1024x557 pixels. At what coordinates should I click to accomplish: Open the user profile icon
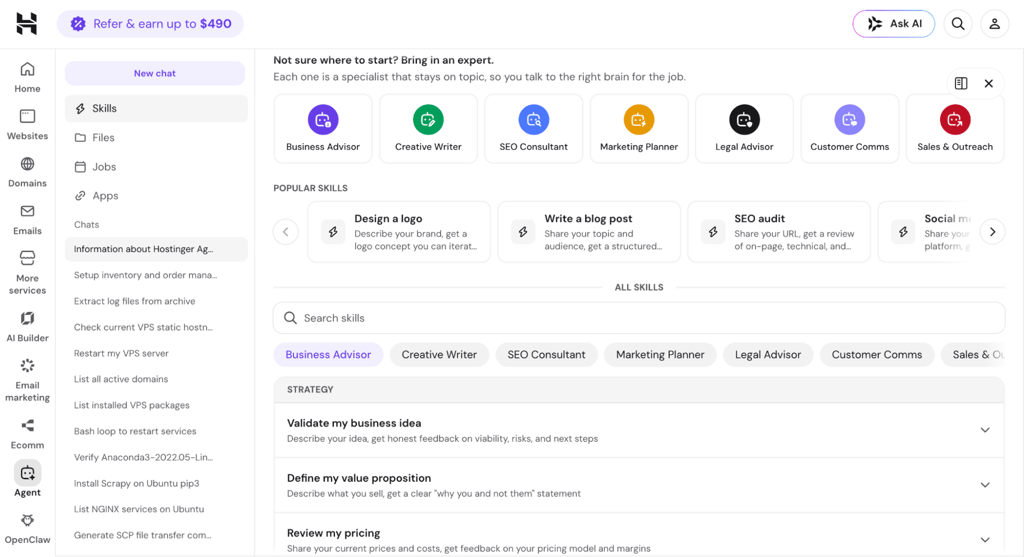[995, 24]
